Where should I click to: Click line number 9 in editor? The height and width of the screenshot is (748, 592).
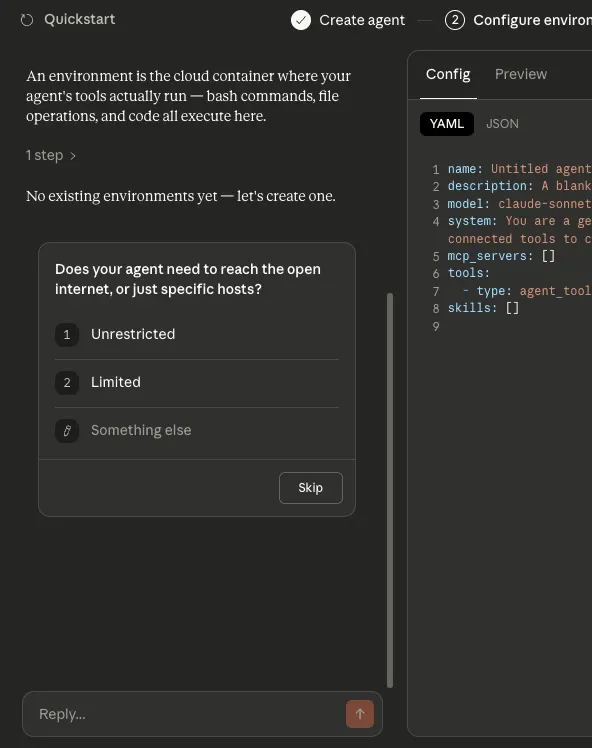click(x=435, y=326)
